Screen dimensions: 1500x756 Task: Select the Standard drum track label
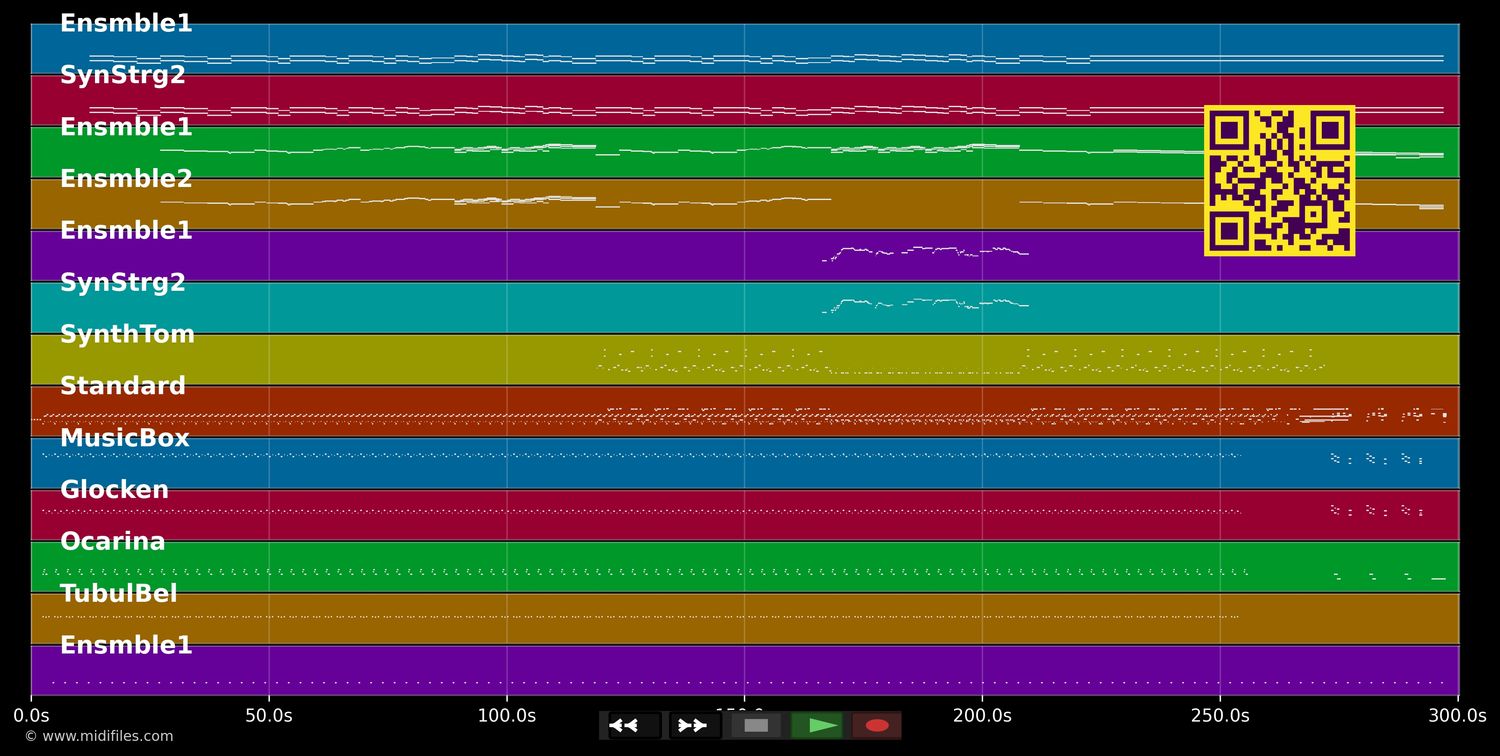tap(123, 387)
